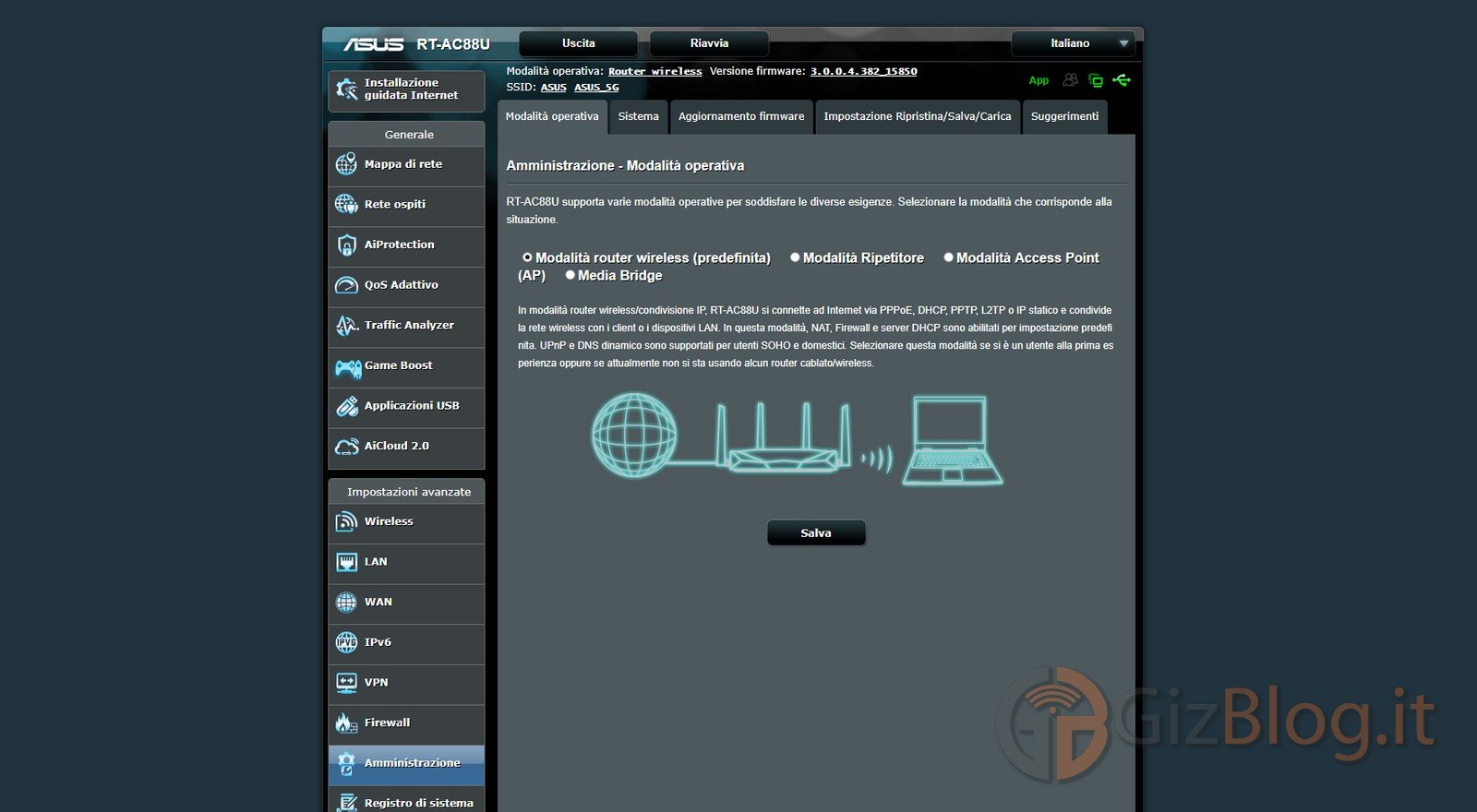This screenshot has height=812, width=1477.
Task: Open Installazione guidata Internet wizard icon
Action: click(x=347, y=90)
